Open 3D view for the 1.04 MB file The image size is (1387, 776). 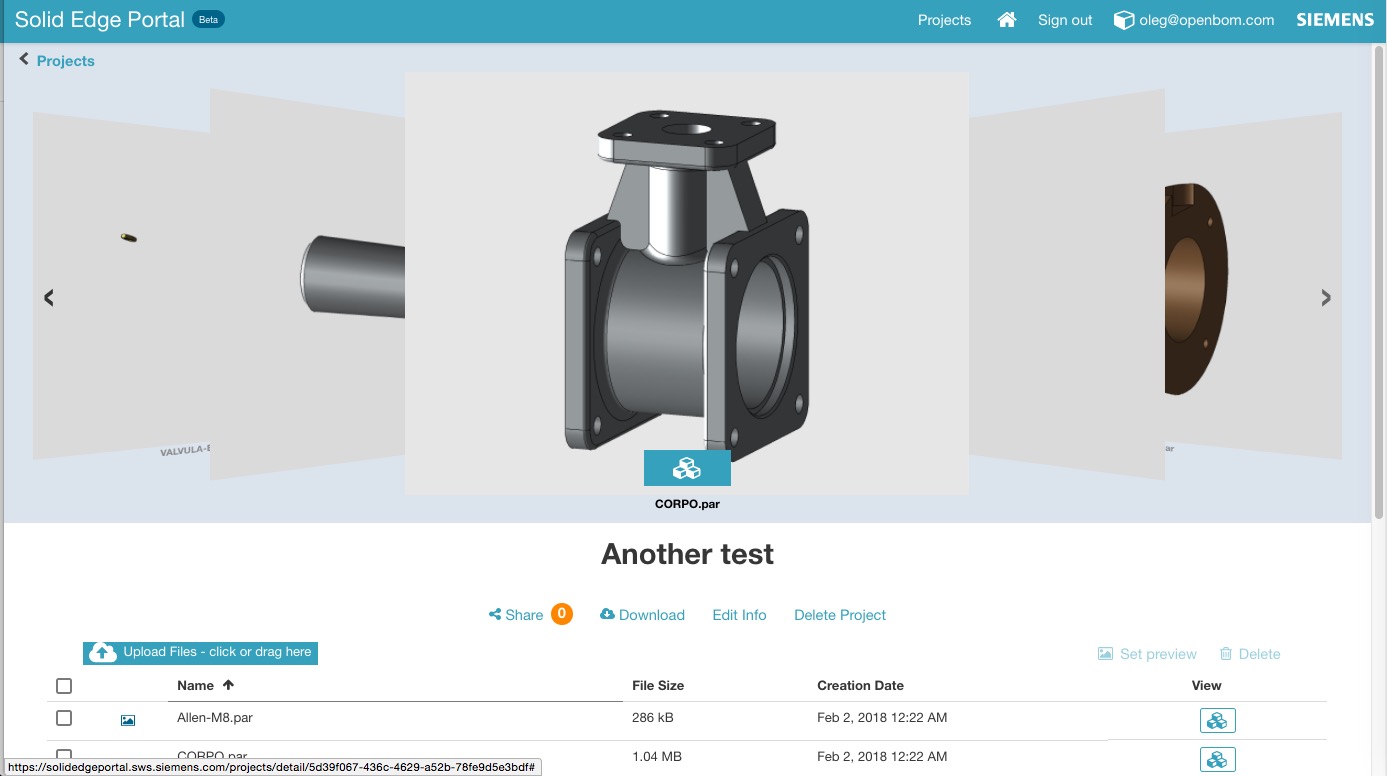(1217, 760)
